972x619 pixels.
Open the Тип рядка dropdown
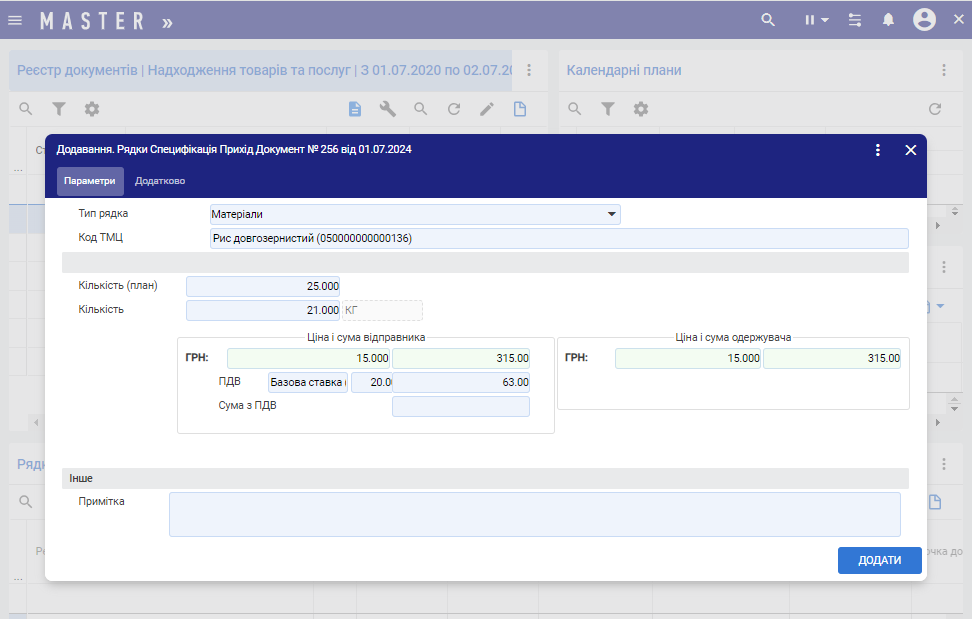[612, 214]
